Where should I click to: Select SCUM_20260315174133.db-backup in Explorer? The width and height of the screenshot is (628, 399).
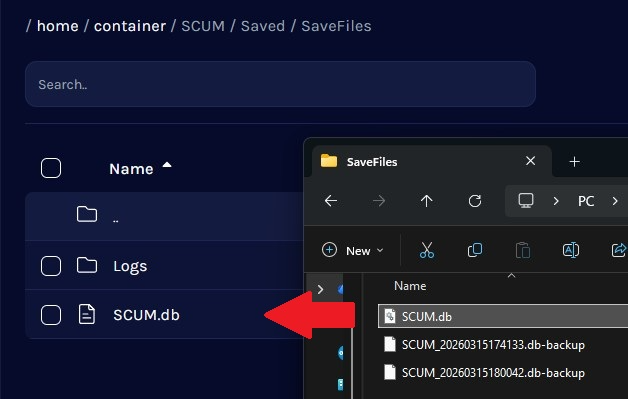click(493, 345)
